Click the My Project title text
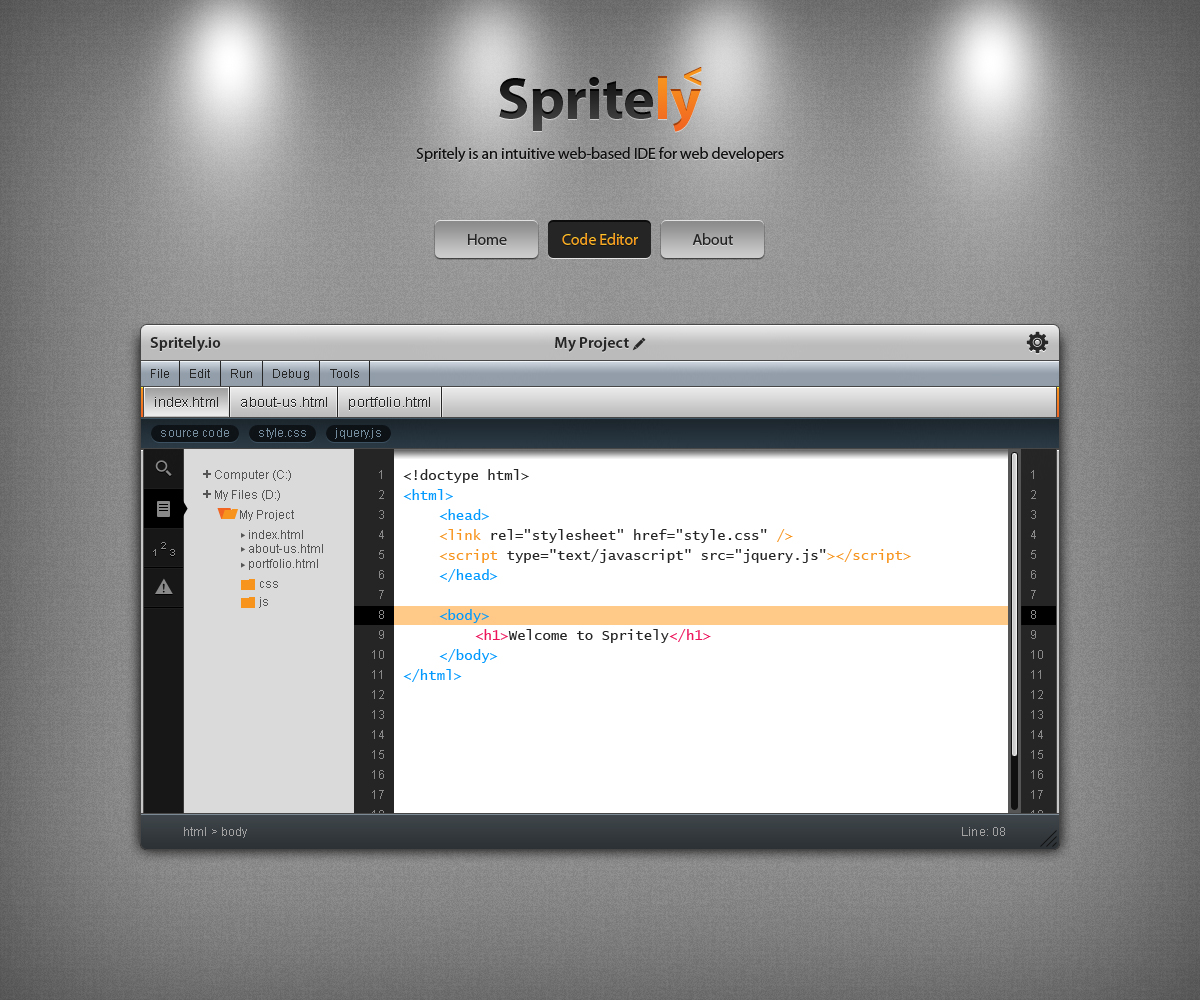This screenshot has width=1200, height=1000. point(591,343)
